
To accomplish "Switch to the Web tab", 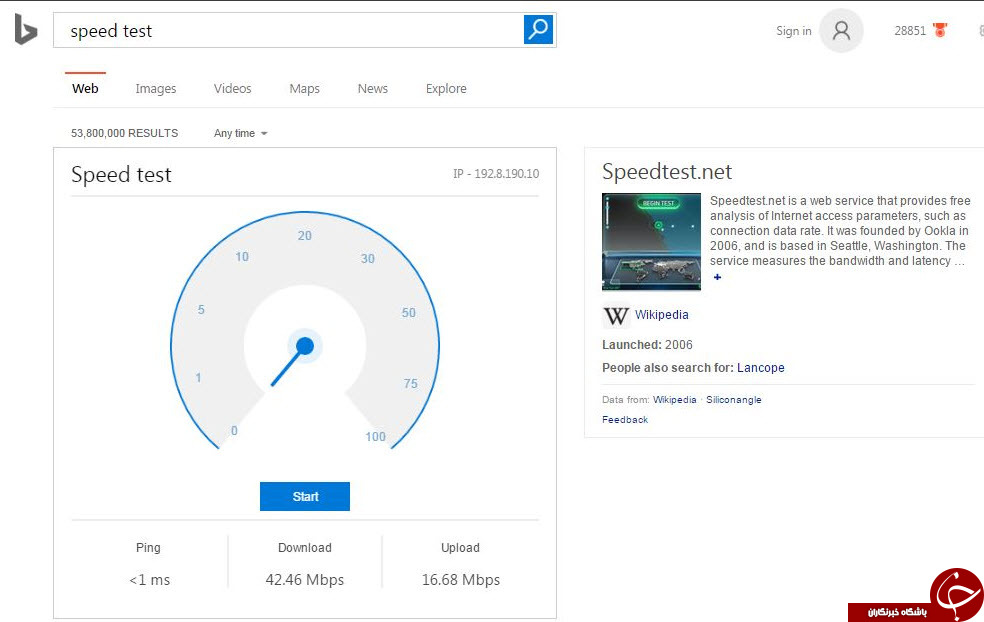I will (85, 88).
